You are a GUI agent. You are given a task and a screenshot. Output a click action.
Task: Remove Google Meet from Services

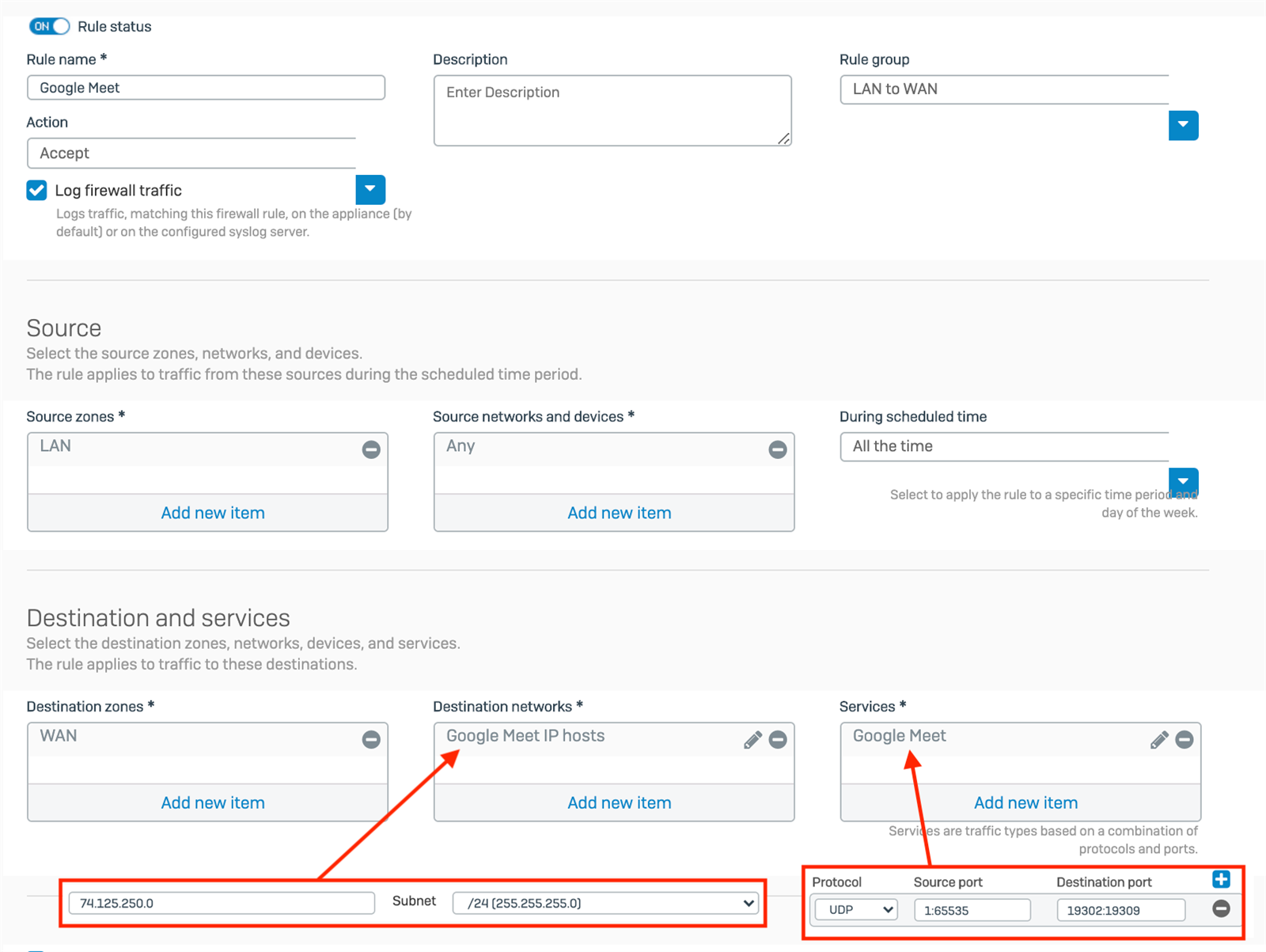[x=1185, y=739]
